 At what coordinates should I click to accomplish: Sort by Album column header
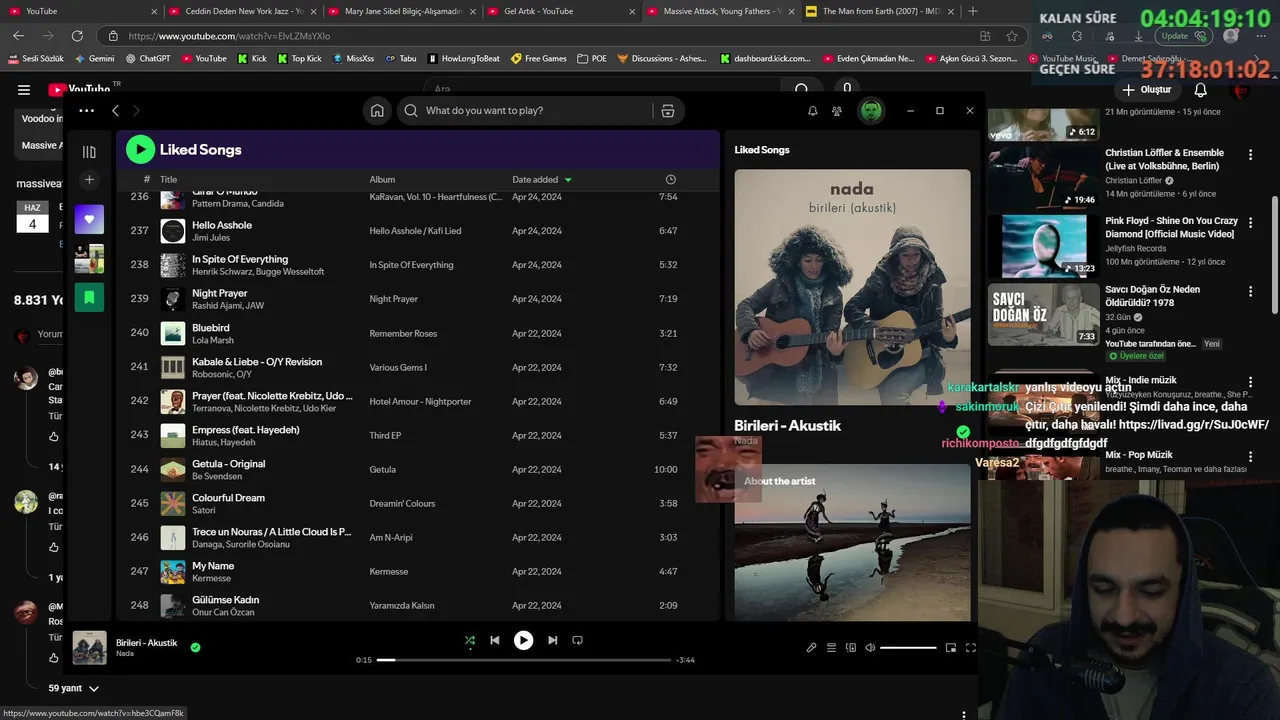(382, 180)
